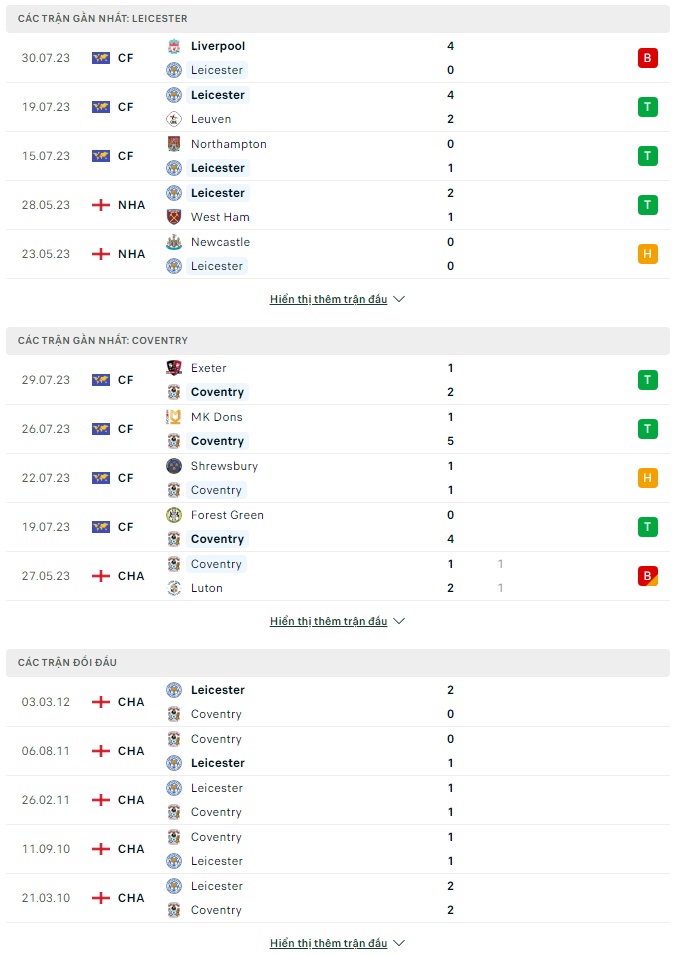Viewport: 676px width, 956px height.
Task: Click the Luton team logo
Action: click(174, 588)
